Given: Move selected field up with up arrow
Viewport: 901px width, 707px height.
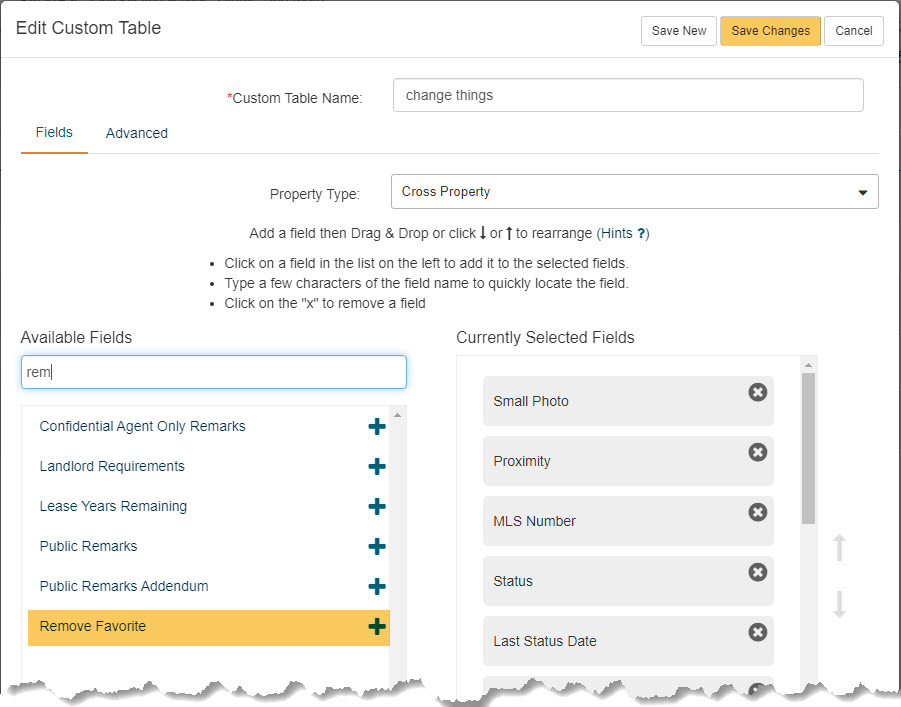Looking at the screenshot, I should (839, 547).
